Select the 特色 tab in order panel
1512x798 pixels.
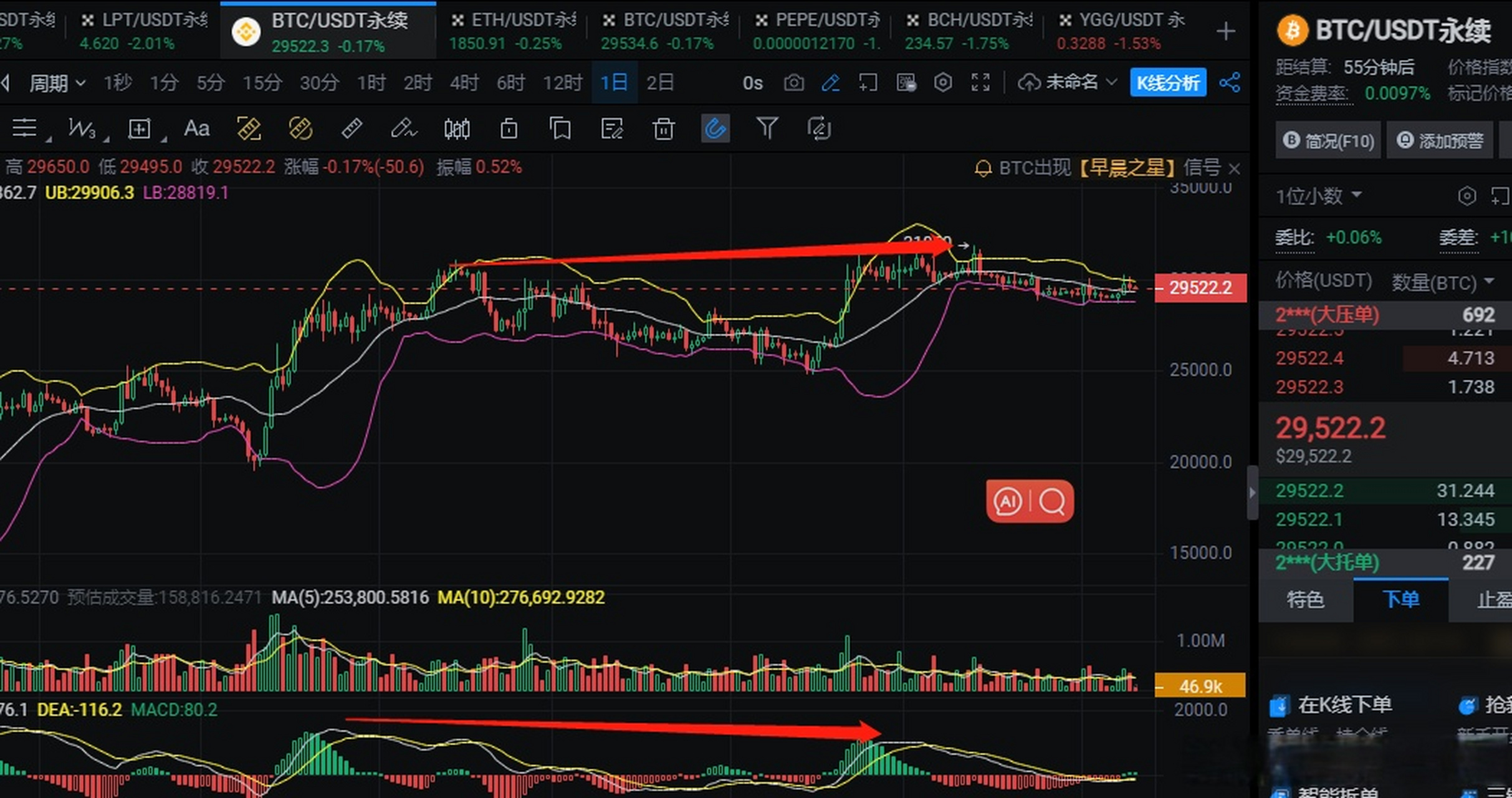click(x=1304, y=600)
